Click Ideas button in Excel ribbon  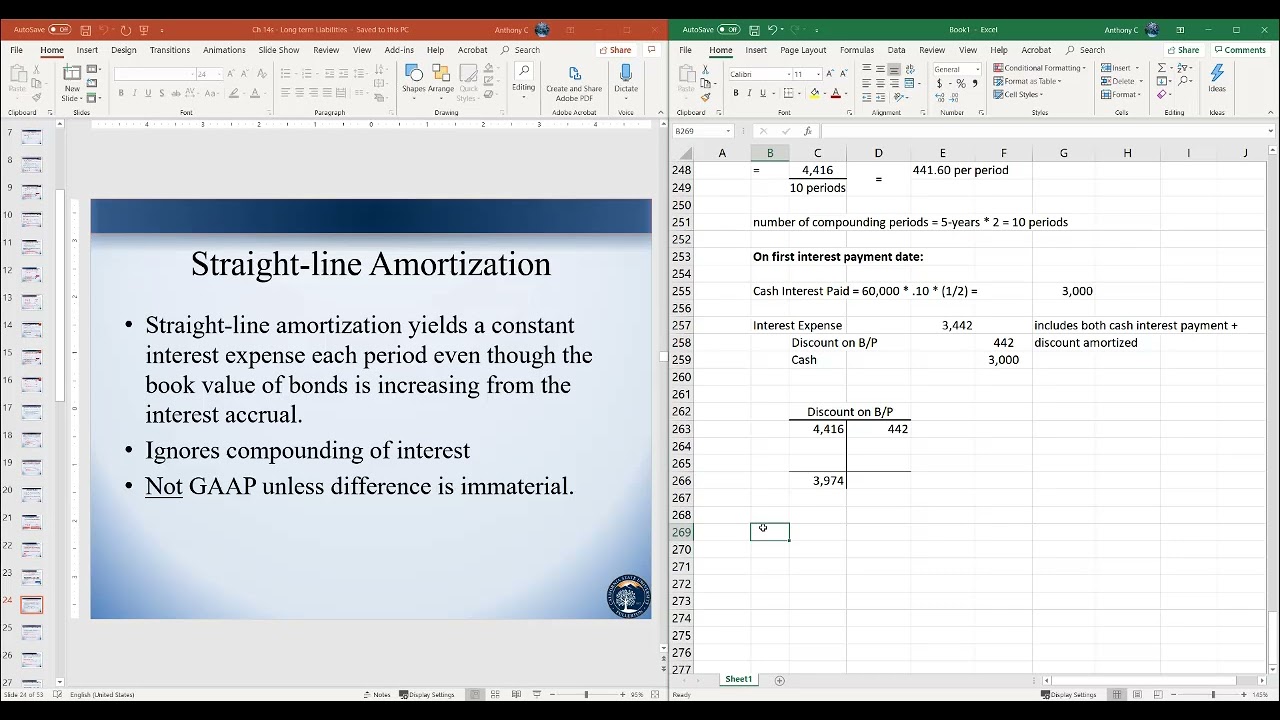point(1217,79)
